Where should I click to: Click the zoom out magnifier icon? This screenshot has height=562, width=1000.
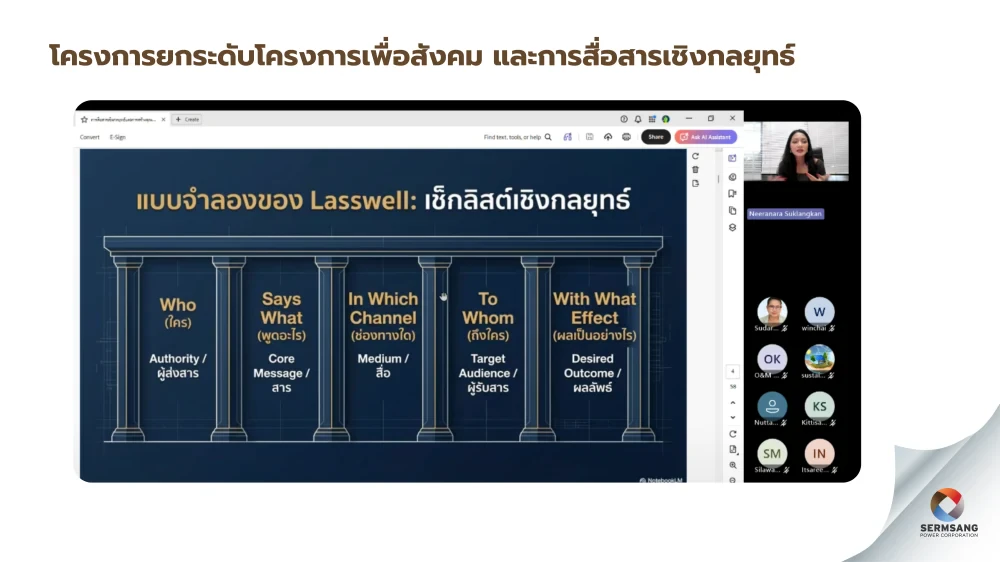pyautogui.click(x=733, y=480)
